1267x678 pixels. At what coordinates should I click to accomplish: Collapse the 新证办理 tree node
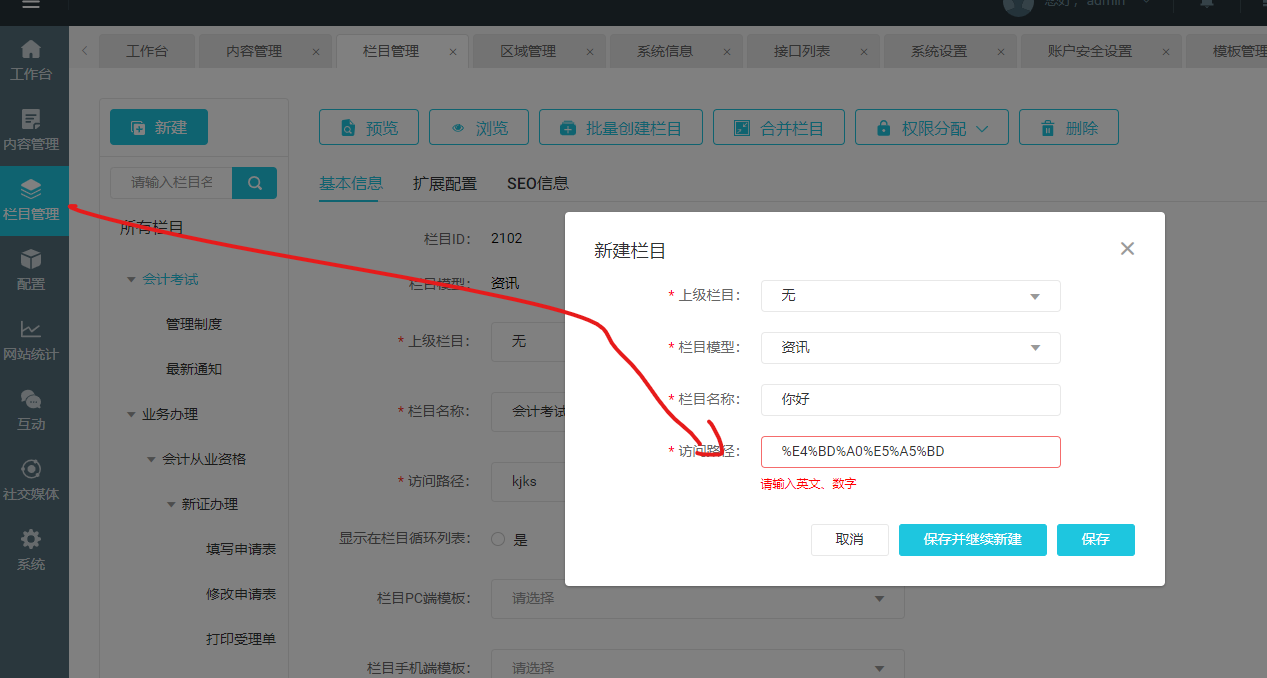point(171,504)
